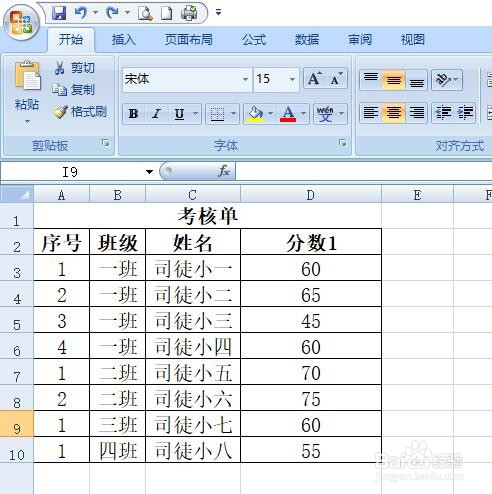Undo the last action
The height and width of the screenshot is (494, 492).
coord(81,13)
